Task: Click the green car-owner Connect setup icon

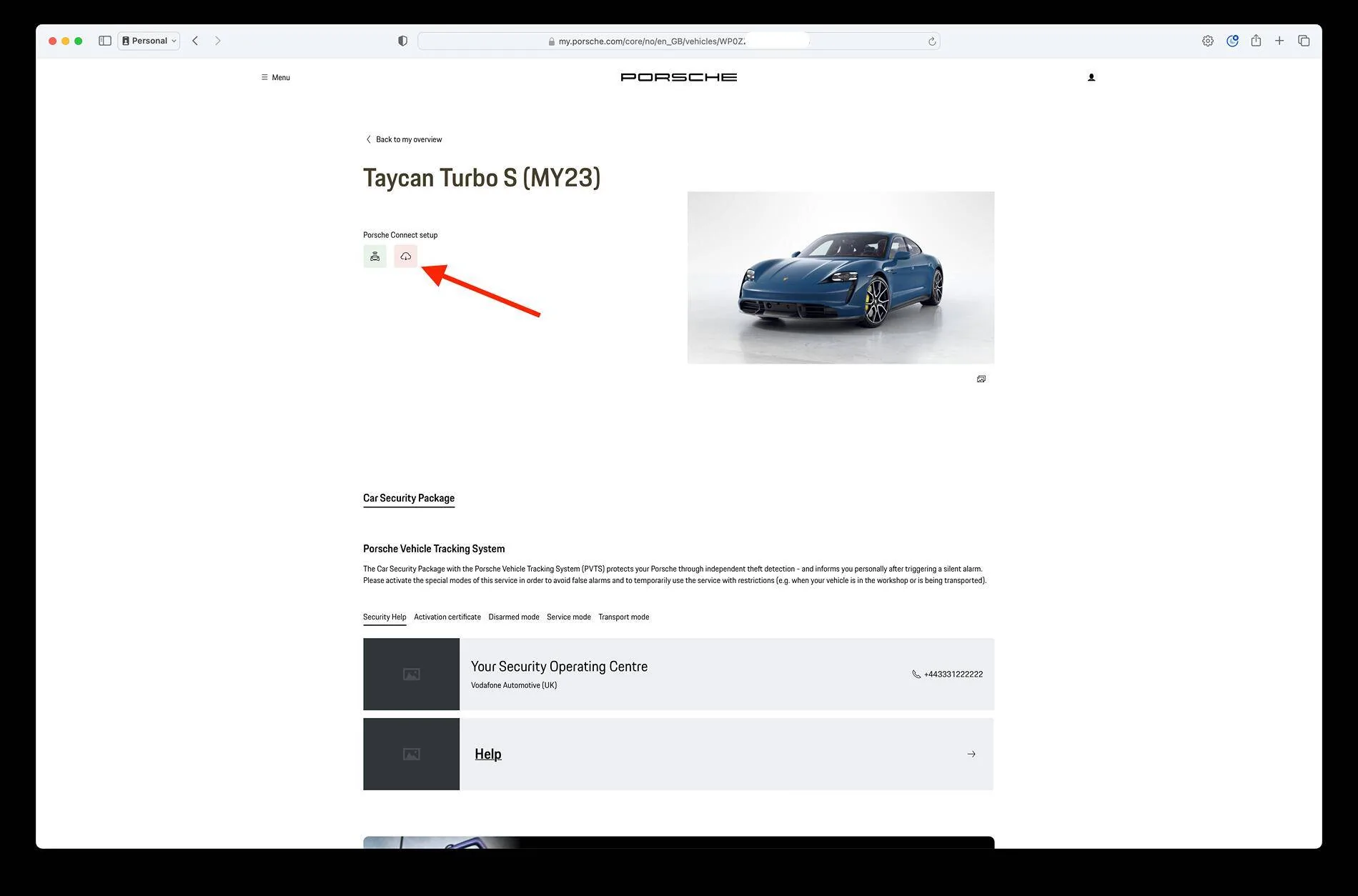Action: [x=375, y=256]
